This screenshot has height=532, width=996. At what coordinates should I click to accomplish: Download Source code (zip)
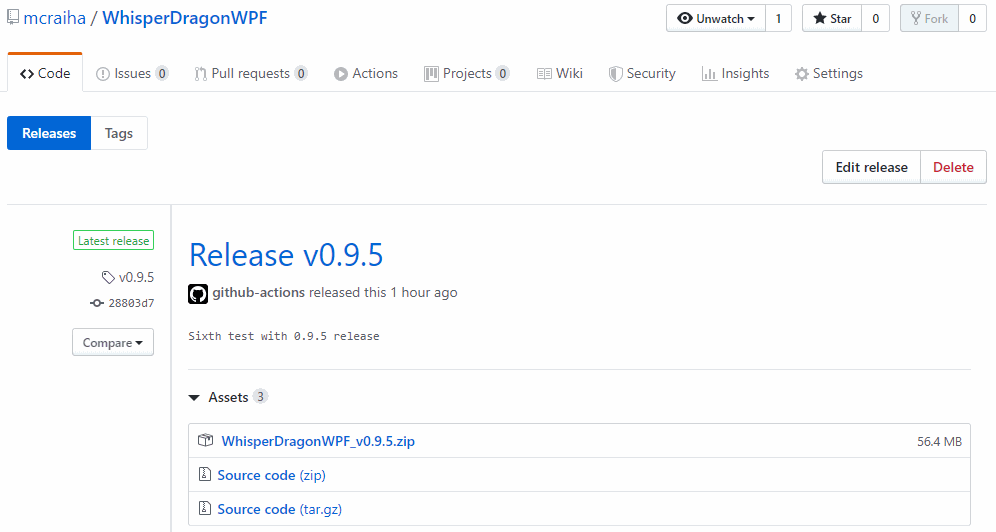(271, 475)
